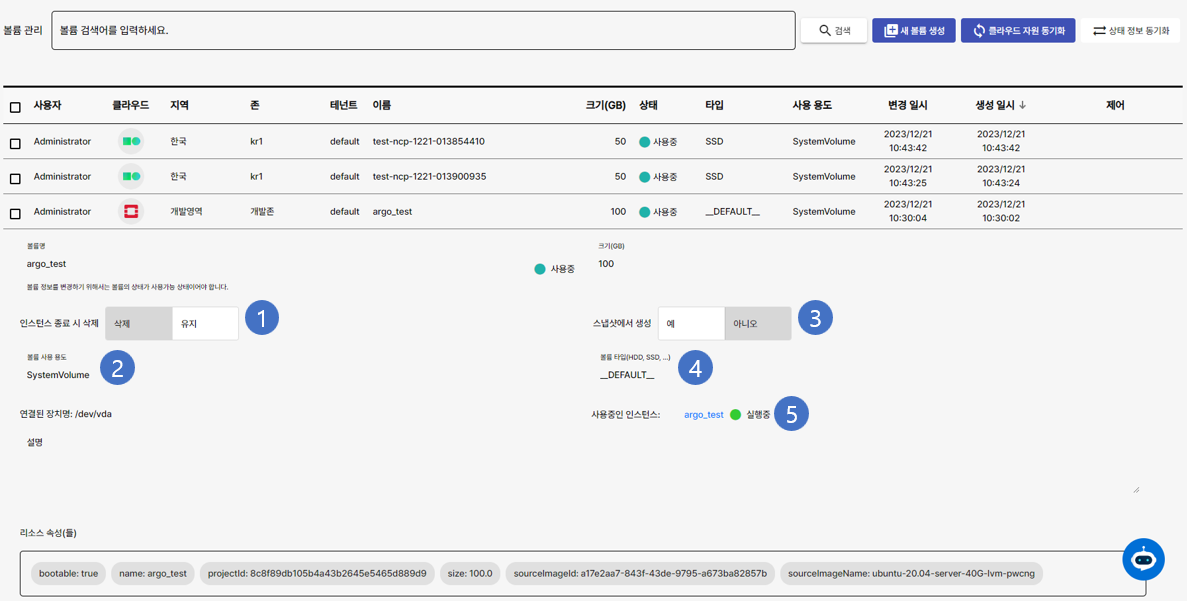The image size is (1187, 601).
Task: Click the 변경 일시 column header
Action: click(907, 105)
